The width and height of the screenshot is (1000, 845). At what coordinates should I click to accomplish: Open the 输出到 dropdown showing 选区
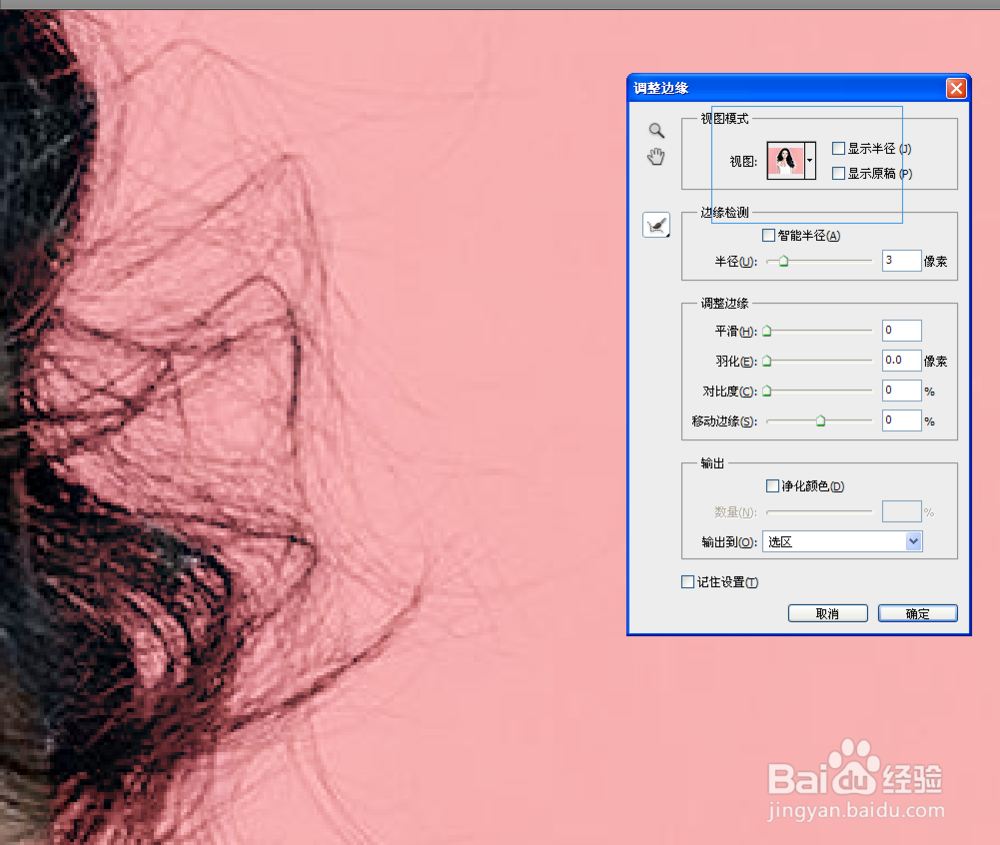click(x=842, y=541)
